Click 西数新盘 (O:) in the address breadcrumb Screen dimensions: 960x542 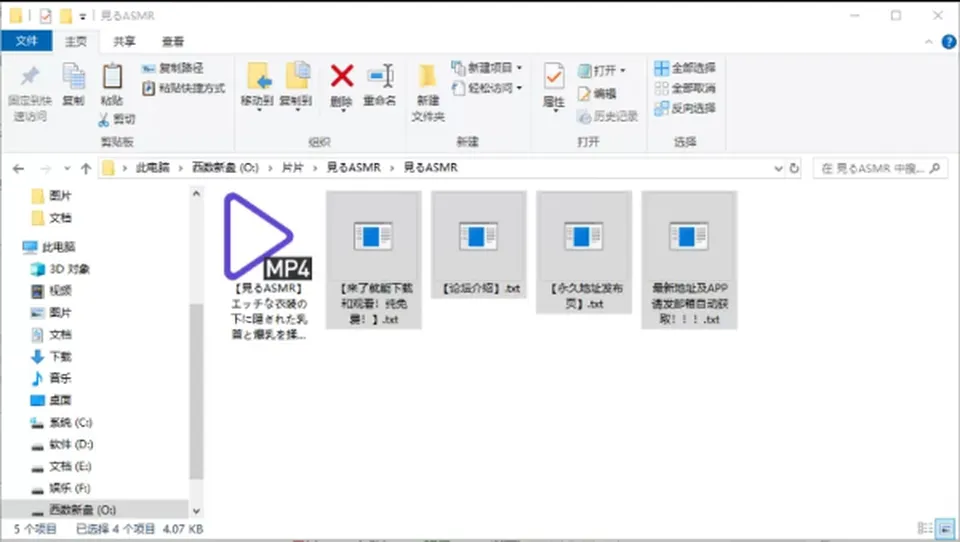(225, 168)
